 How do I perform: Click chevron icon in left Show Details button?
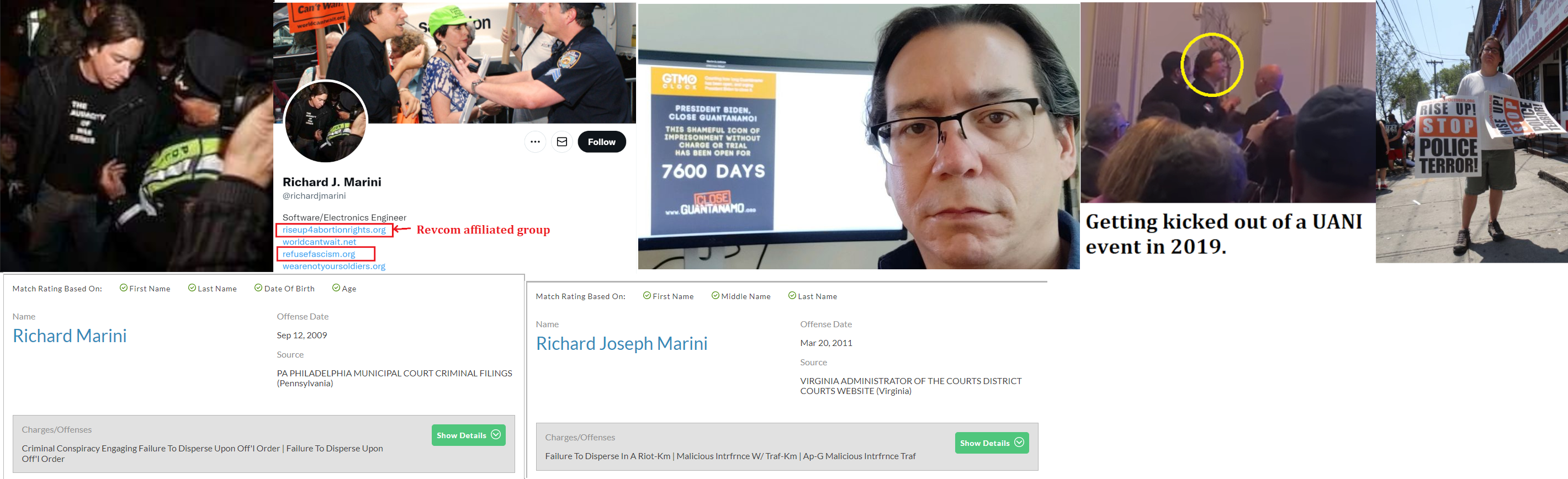pyautogui.click(x=495, y=434)
